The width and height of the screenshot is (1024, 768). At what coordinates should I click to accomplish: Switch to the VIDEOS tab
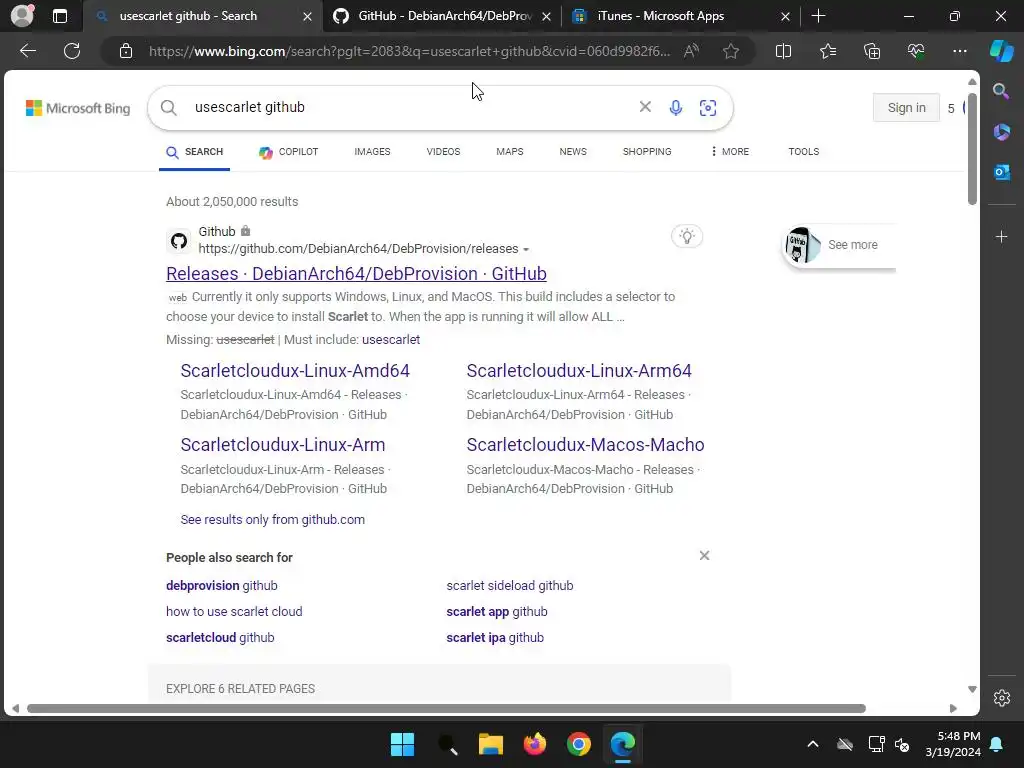coord(443,152)
